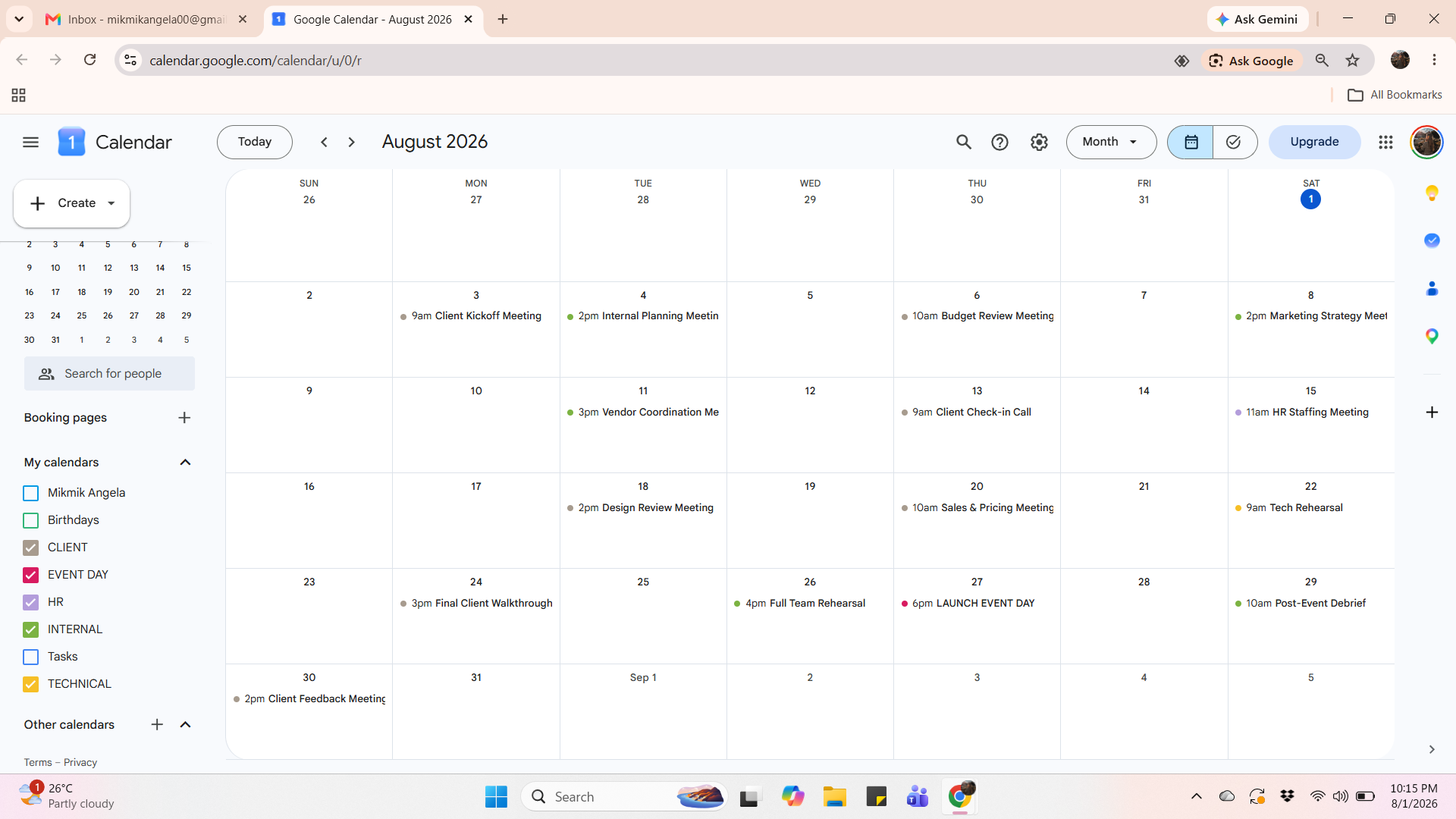Add other calendars plus icon
Screen dimensions: 1456x819
pyautogui.click(x=157, y=724)
